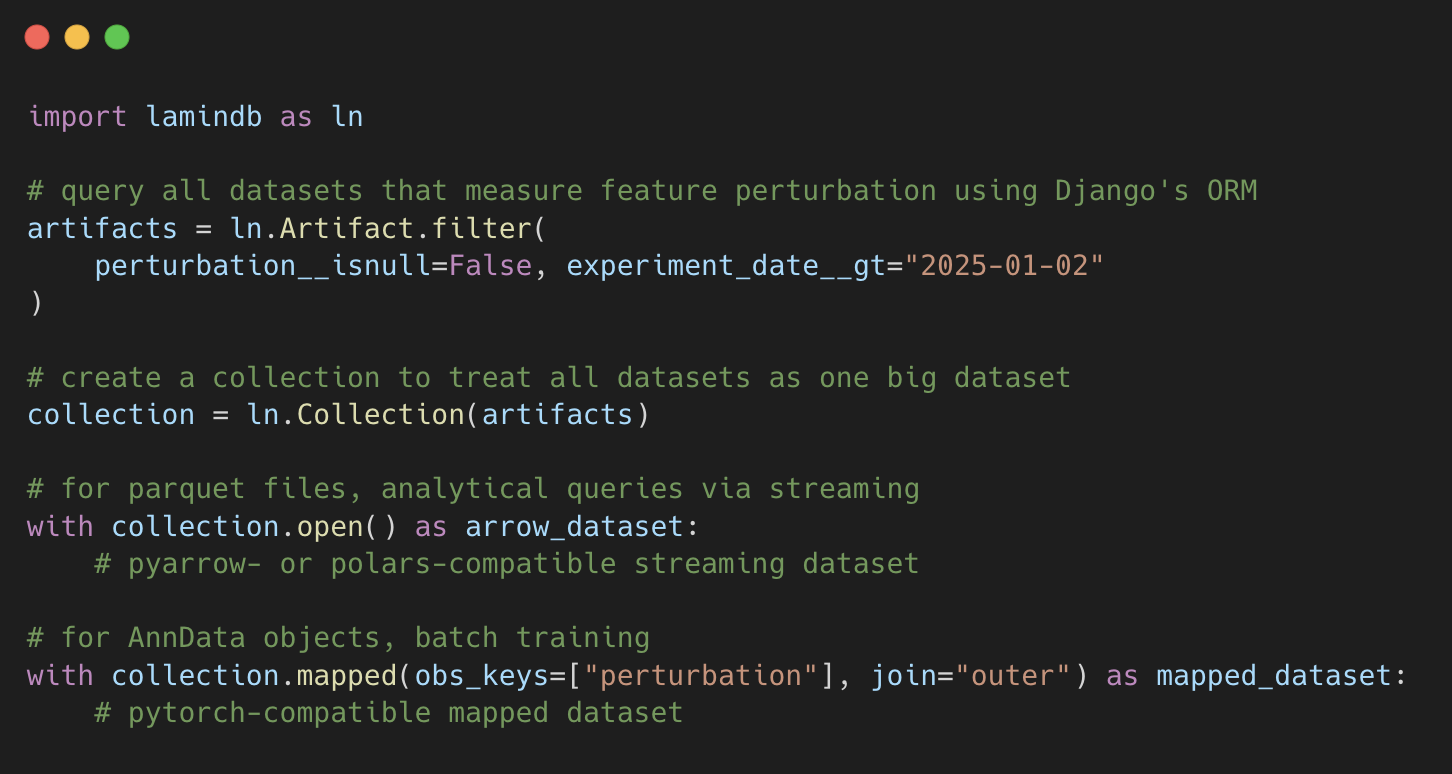Click the "perturbation" string in obs_keys
The width and height of the screenshot is (1452, 774).
(x=701, y=676)
